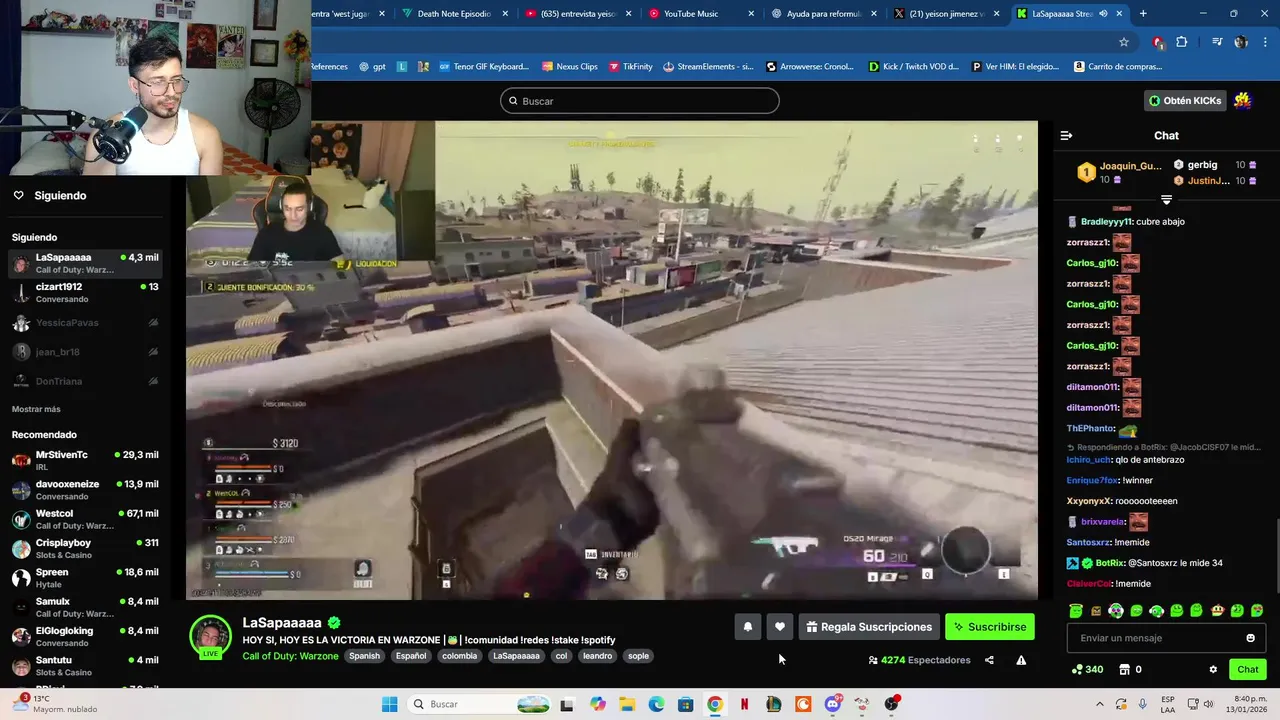This screenshot has width=1280, height=720.
Task: Open File Explorer from the taskbar
Action: tap(627, 704)
